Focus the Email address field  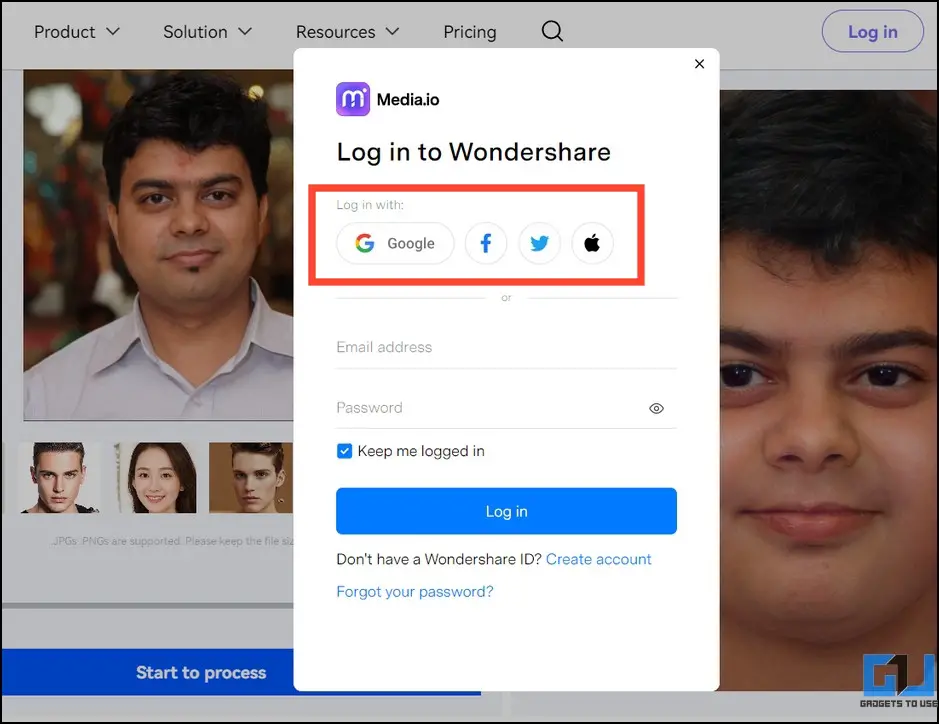coord(506,347)
